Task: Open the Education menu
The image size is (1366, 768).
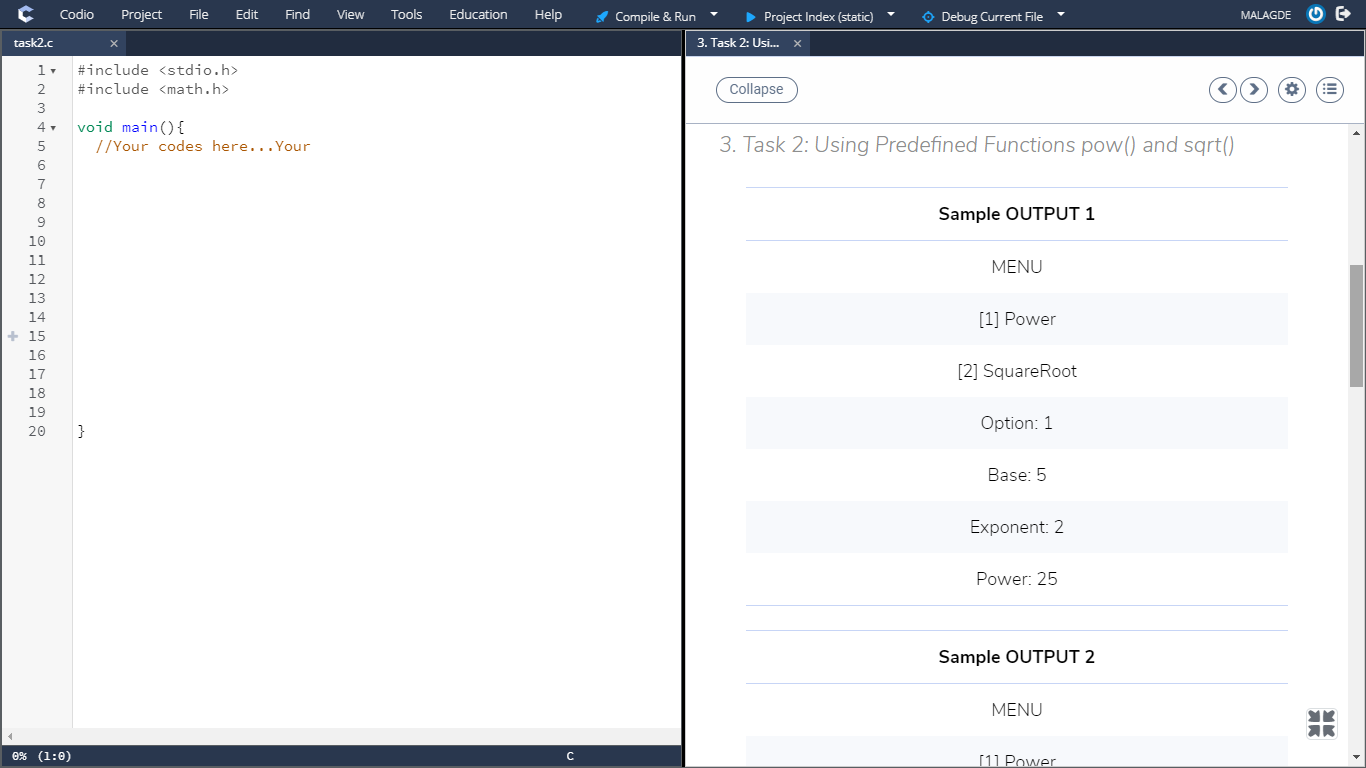Action: [x=478, y=14]
